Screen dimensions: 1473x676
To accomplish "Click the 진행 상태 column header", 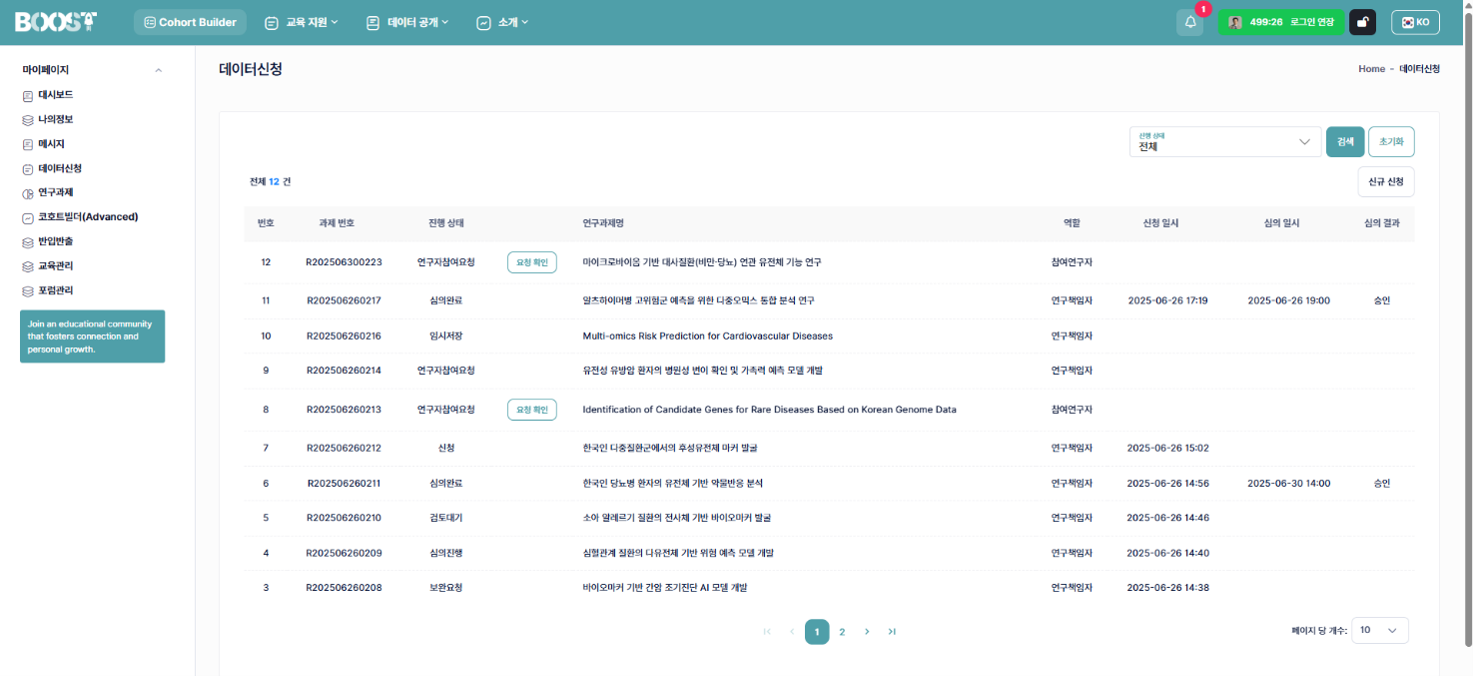I will 446,223.
